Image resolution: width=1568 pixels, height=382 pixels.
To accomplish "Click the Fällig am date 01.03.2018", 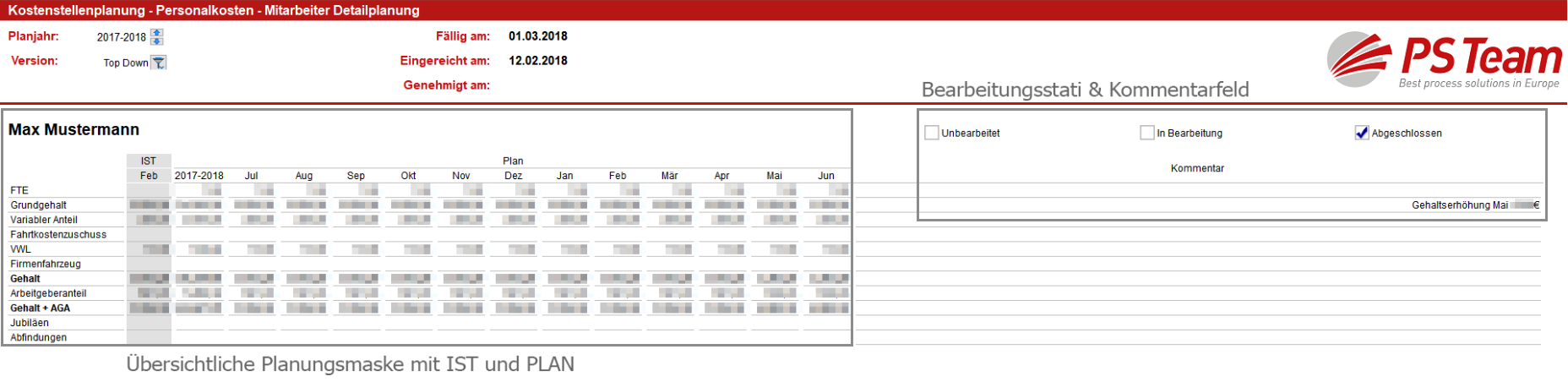I will (537, 36).
